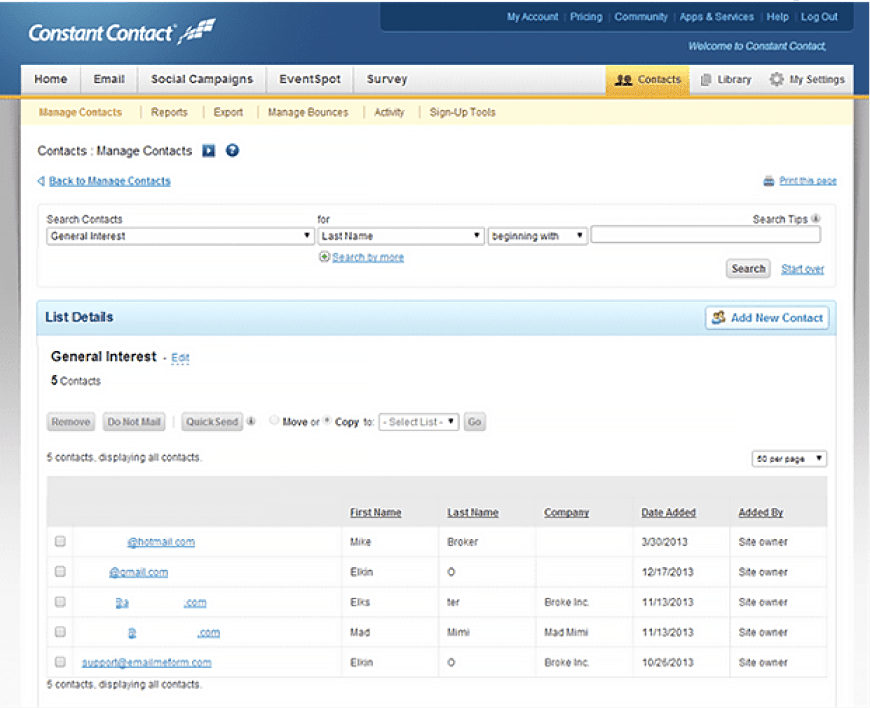Tick the checkbox for support@emailmeform.com
Viewport: 870px width, 708px height.
[x=60, y=662]
